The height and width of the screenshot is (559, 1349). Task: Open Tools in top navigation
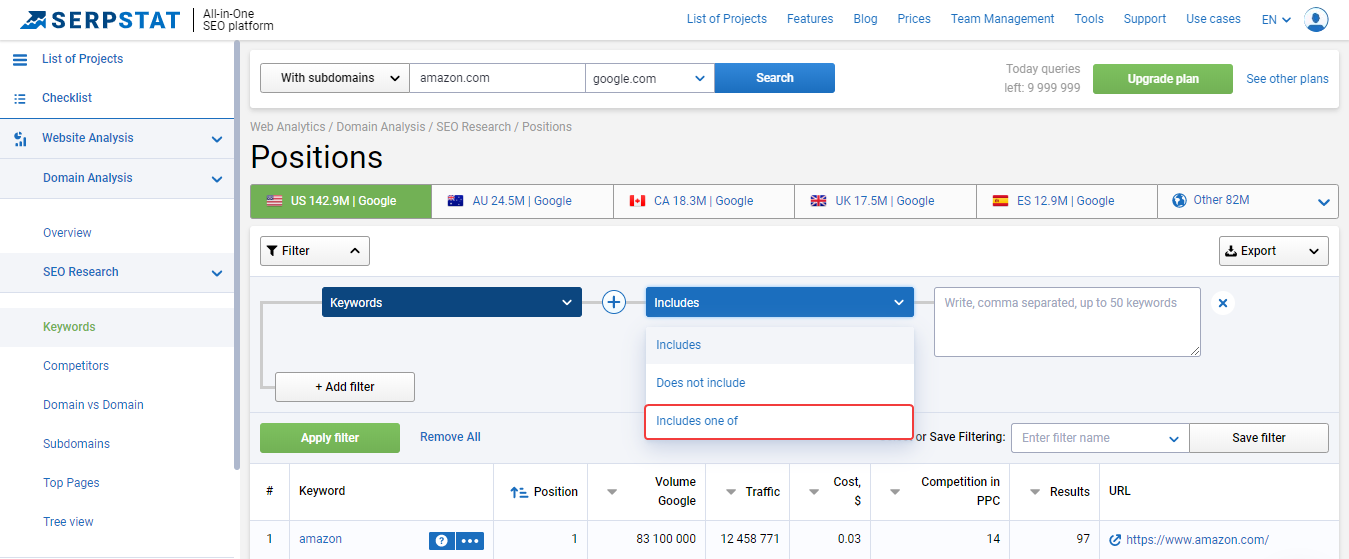(1089, 19)
